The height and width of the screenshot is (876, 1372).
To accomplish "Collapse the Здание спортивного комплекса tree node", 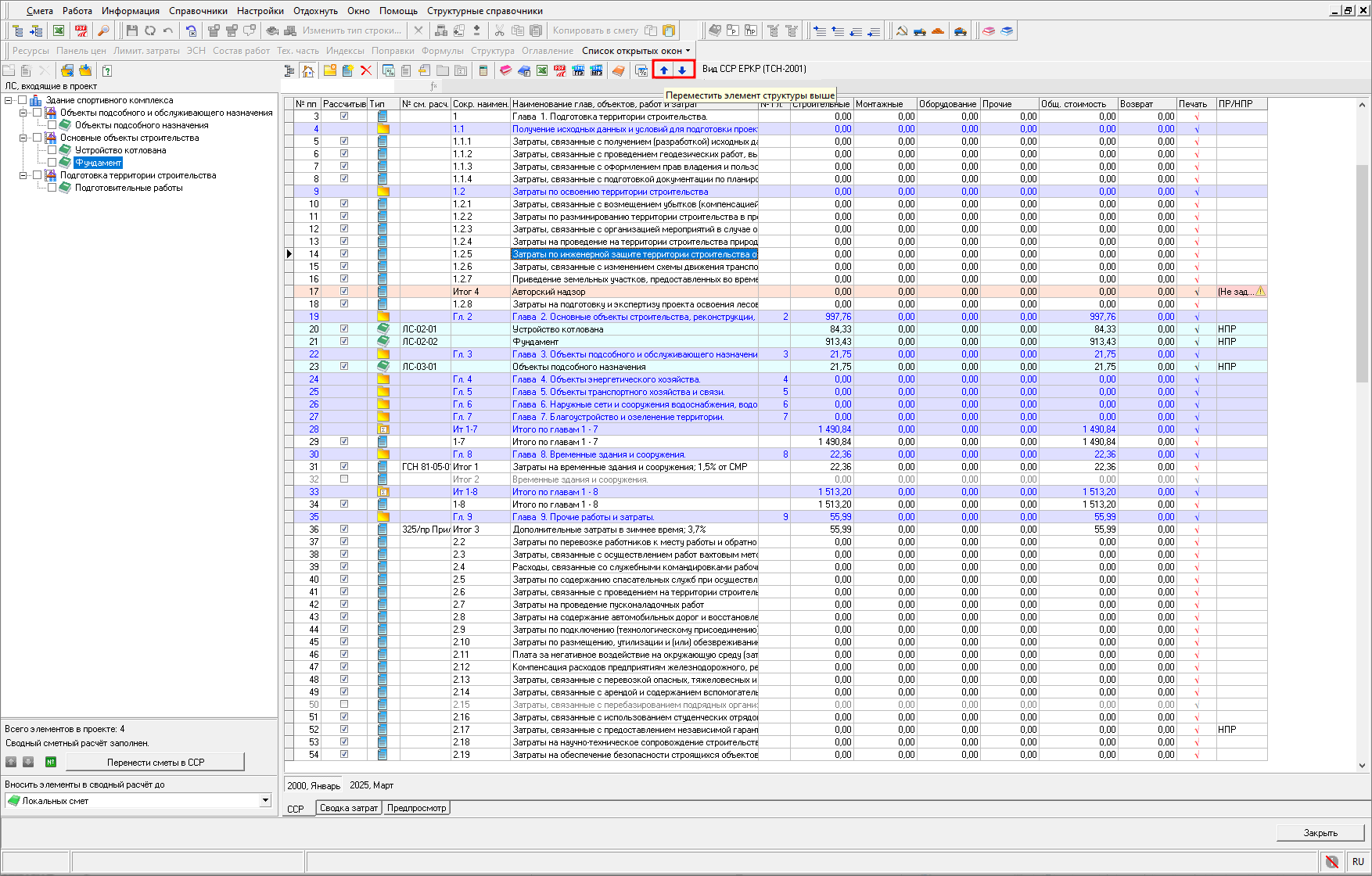I will 9,100.
